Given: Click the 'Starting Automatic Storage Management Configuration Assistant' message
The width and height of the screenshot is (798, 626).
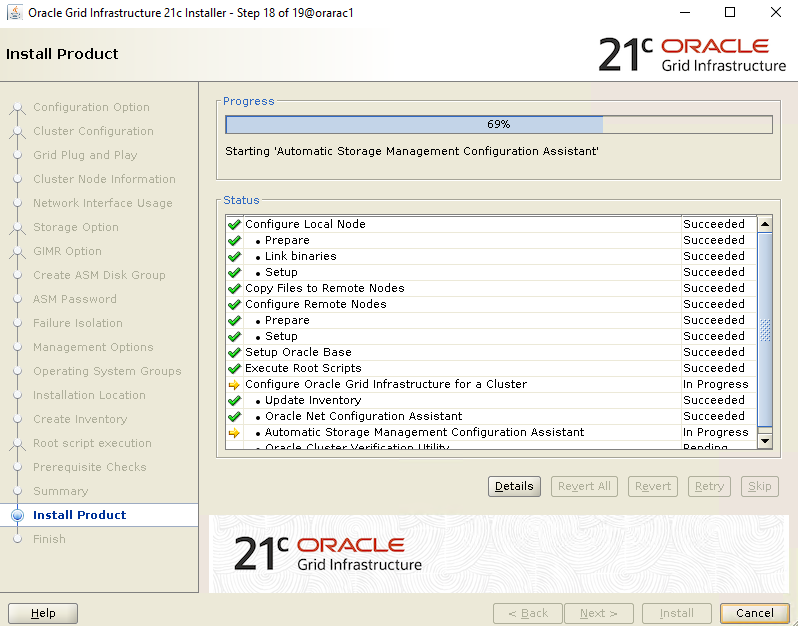Looking at the screenshot, I should coord(412,151).
